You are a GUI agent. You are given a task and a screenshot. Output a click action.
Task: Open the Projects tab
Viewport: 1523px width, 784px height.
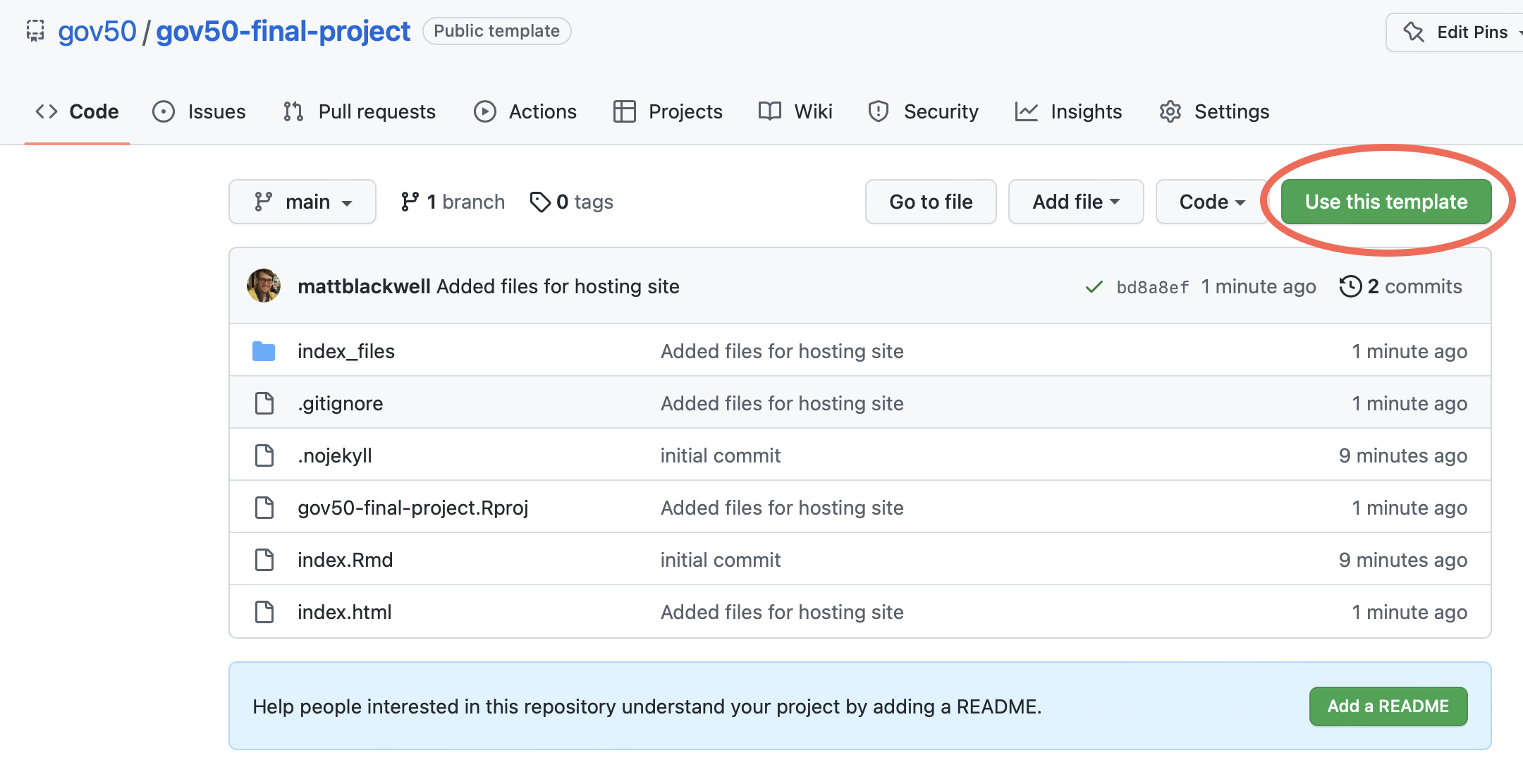[x=668, y=111]
